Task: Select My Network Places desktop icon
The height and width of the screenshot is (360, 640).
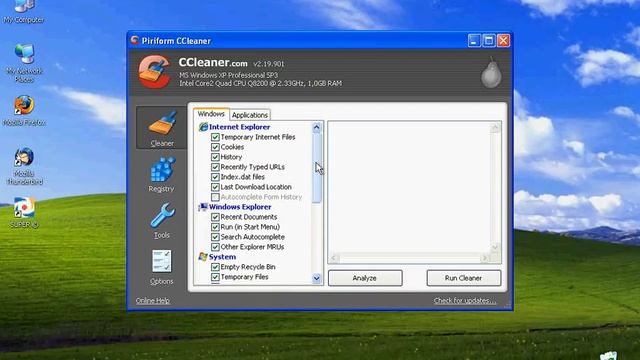Action: click(x=24, y=63)
